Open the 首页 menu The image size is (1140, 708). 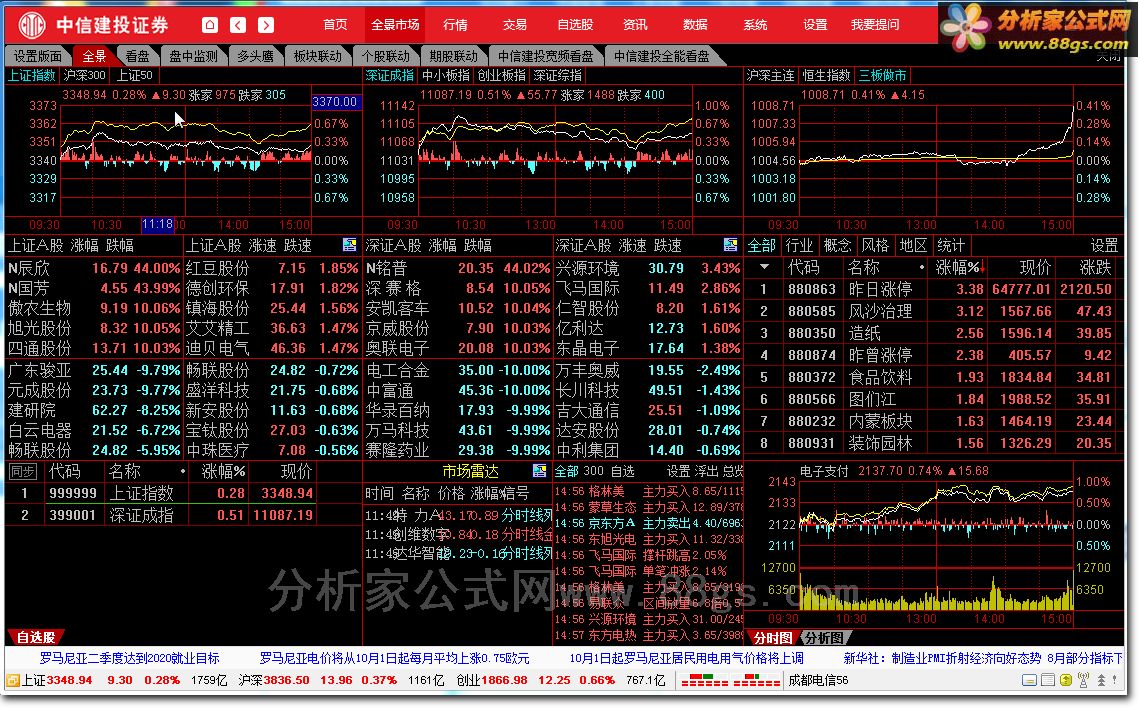click(335, 25)
